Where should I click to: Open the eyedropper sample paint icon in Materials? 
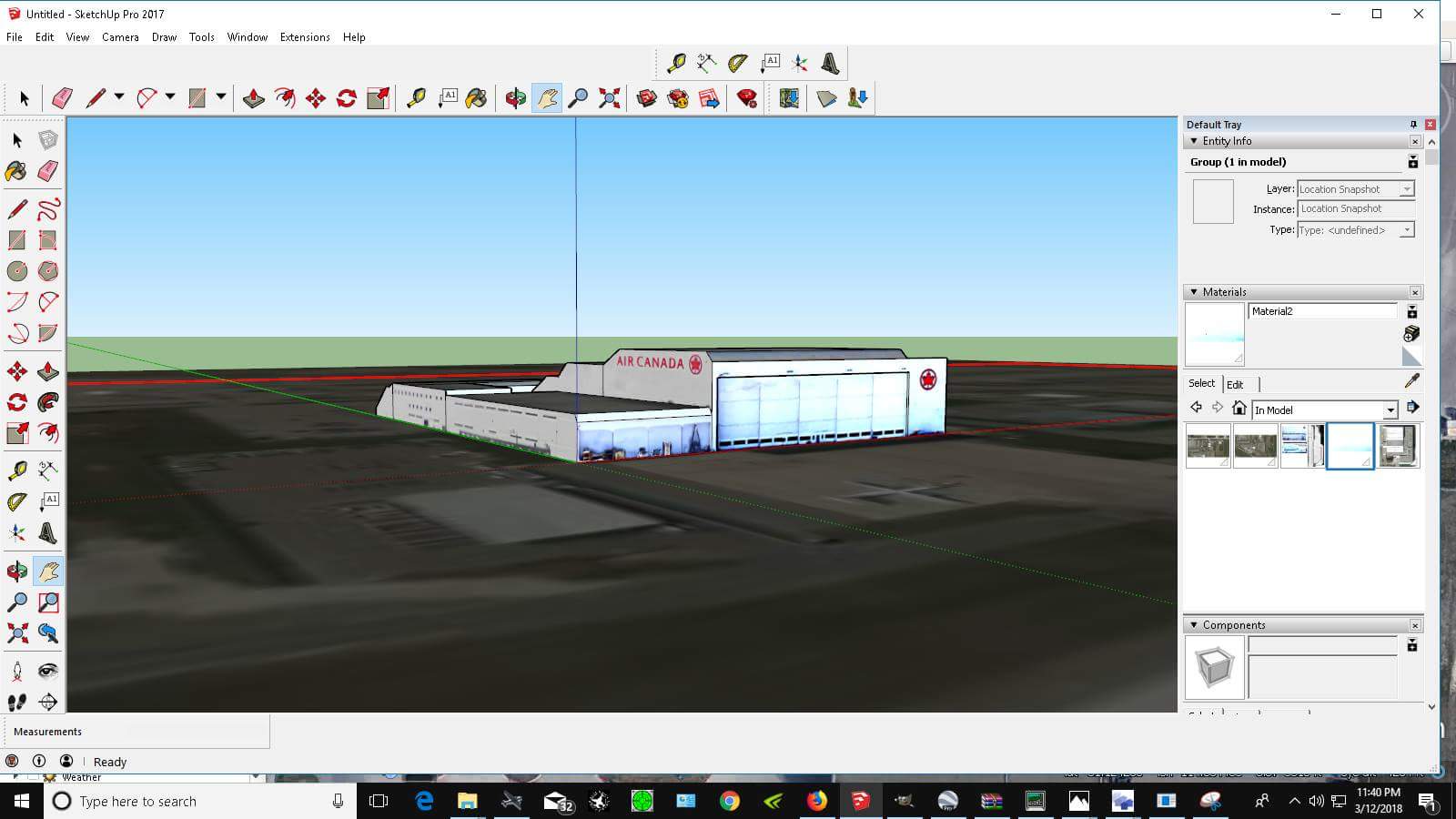(x=1412, y=381)
